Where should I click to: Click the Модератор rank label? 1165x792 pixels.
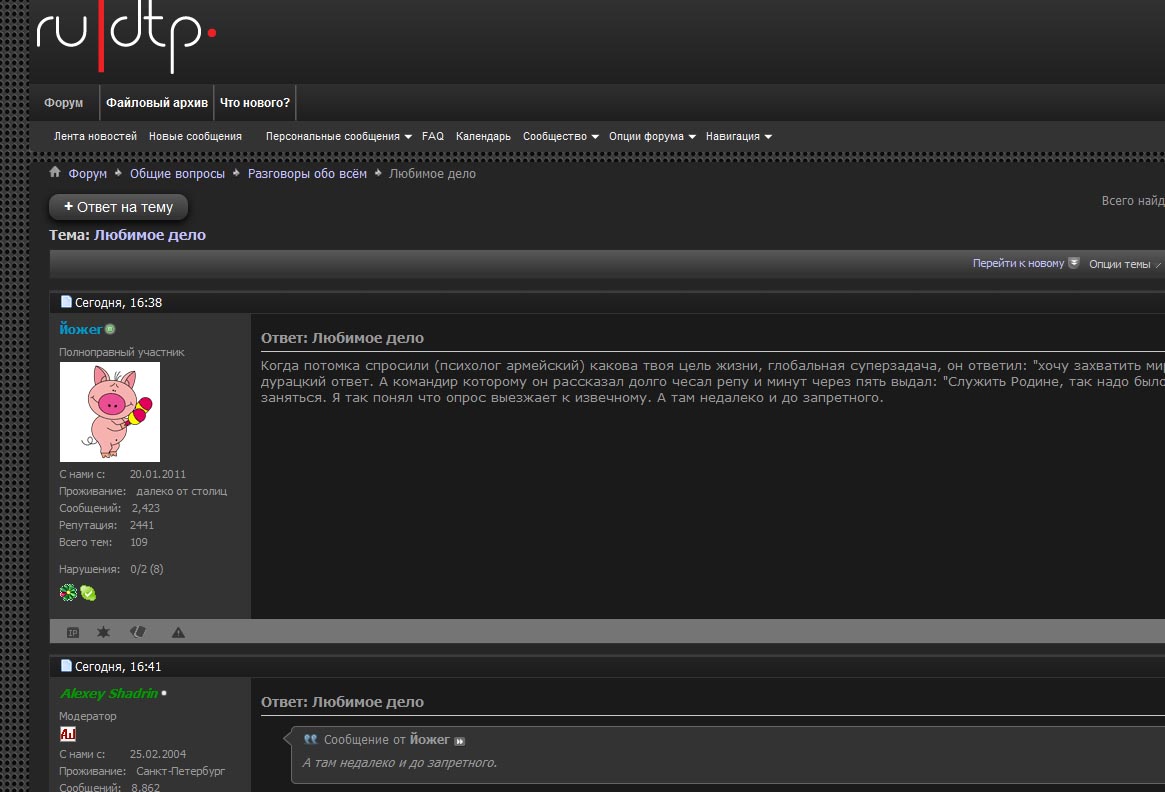[88, 716]
